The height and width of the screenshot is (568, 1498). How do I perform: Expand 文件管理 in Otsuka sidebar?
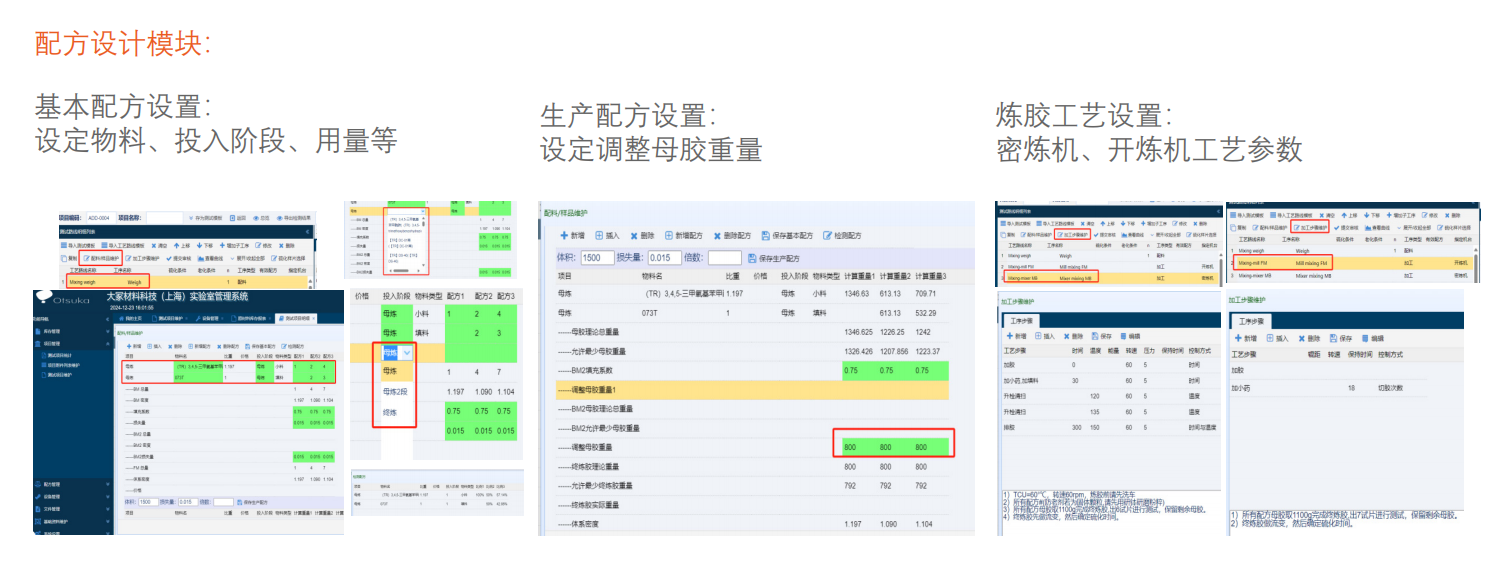pyautogui.click(x=72, y=509)
